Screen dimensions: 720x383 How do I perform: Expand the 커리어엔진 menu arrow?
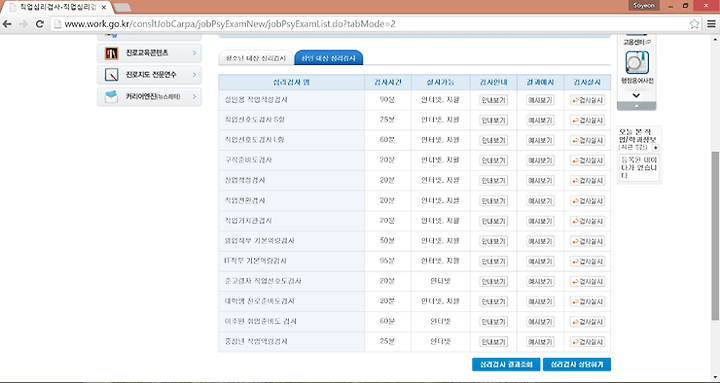[x=194, y=96]
